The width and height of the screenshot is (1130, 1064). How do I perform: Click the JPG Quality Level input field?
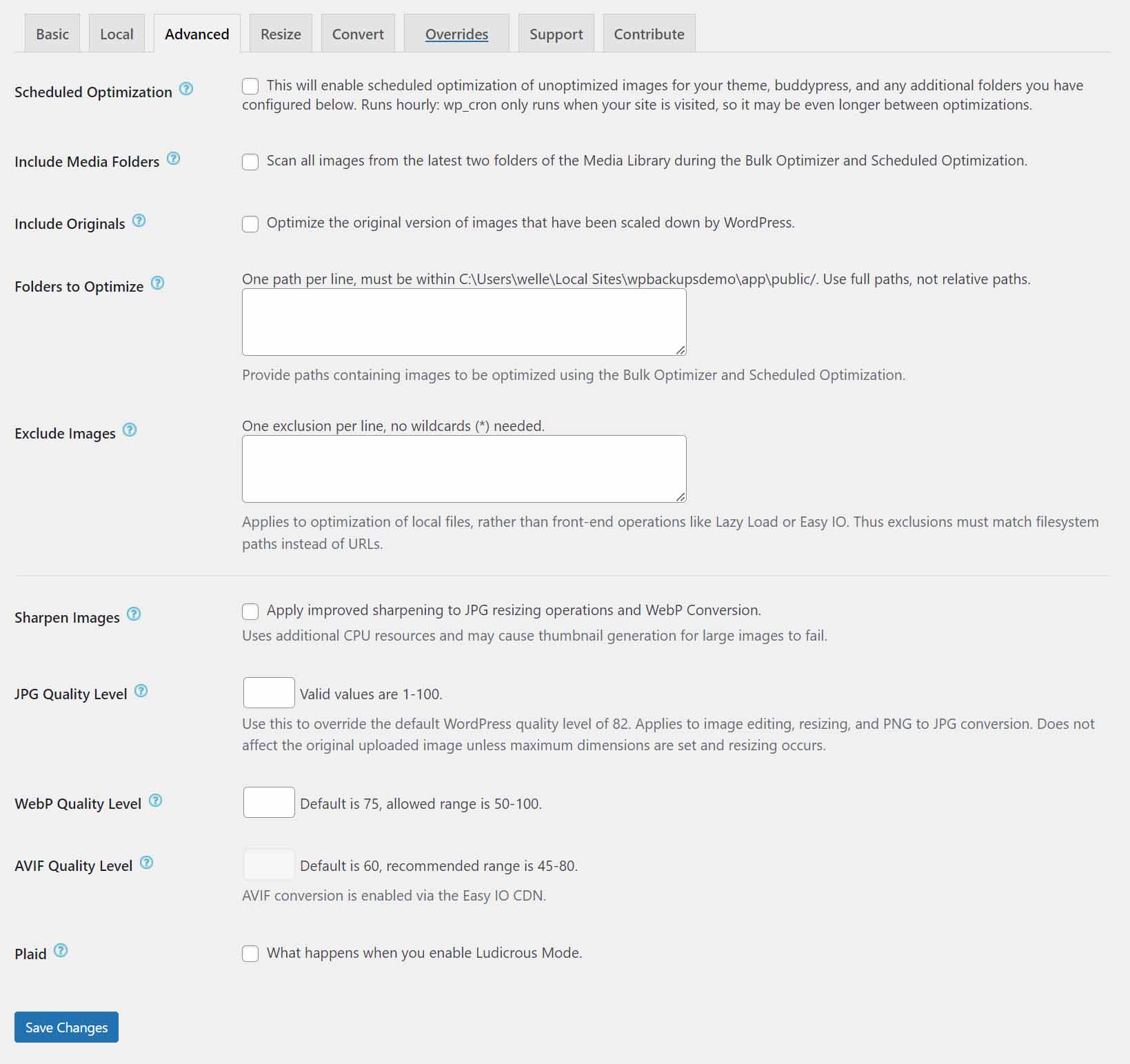click(x=268, y=692)
